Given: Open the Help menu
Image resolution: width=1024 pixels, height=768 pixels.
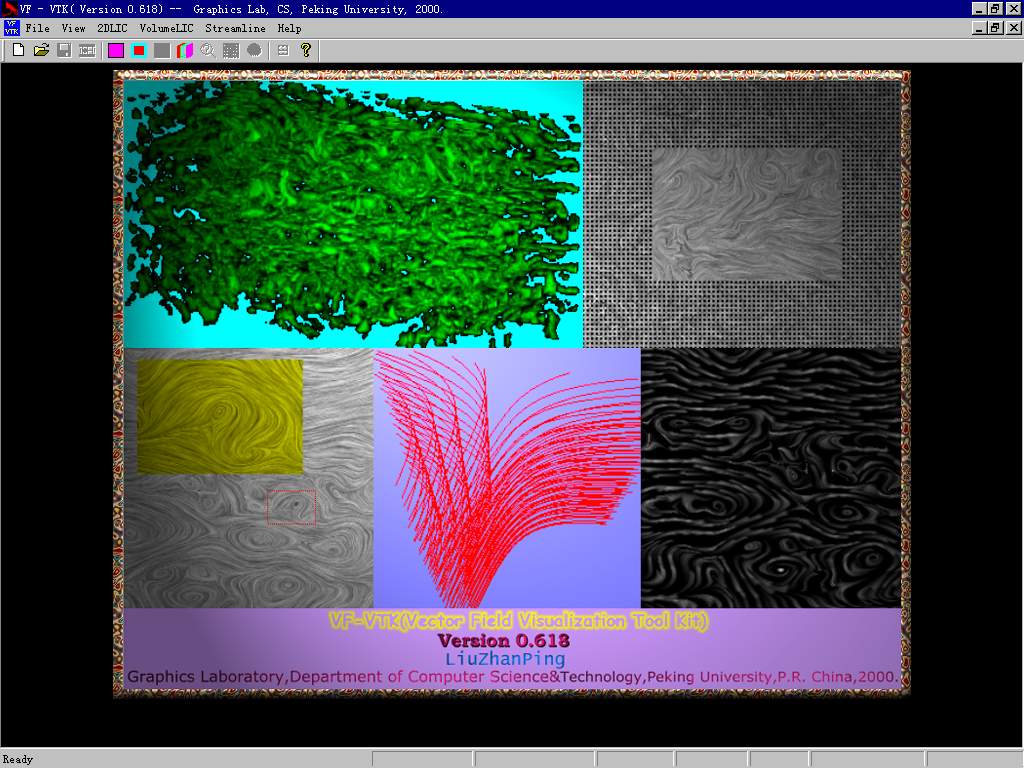Looking at the screenshot, I should (x=289, y=28).
